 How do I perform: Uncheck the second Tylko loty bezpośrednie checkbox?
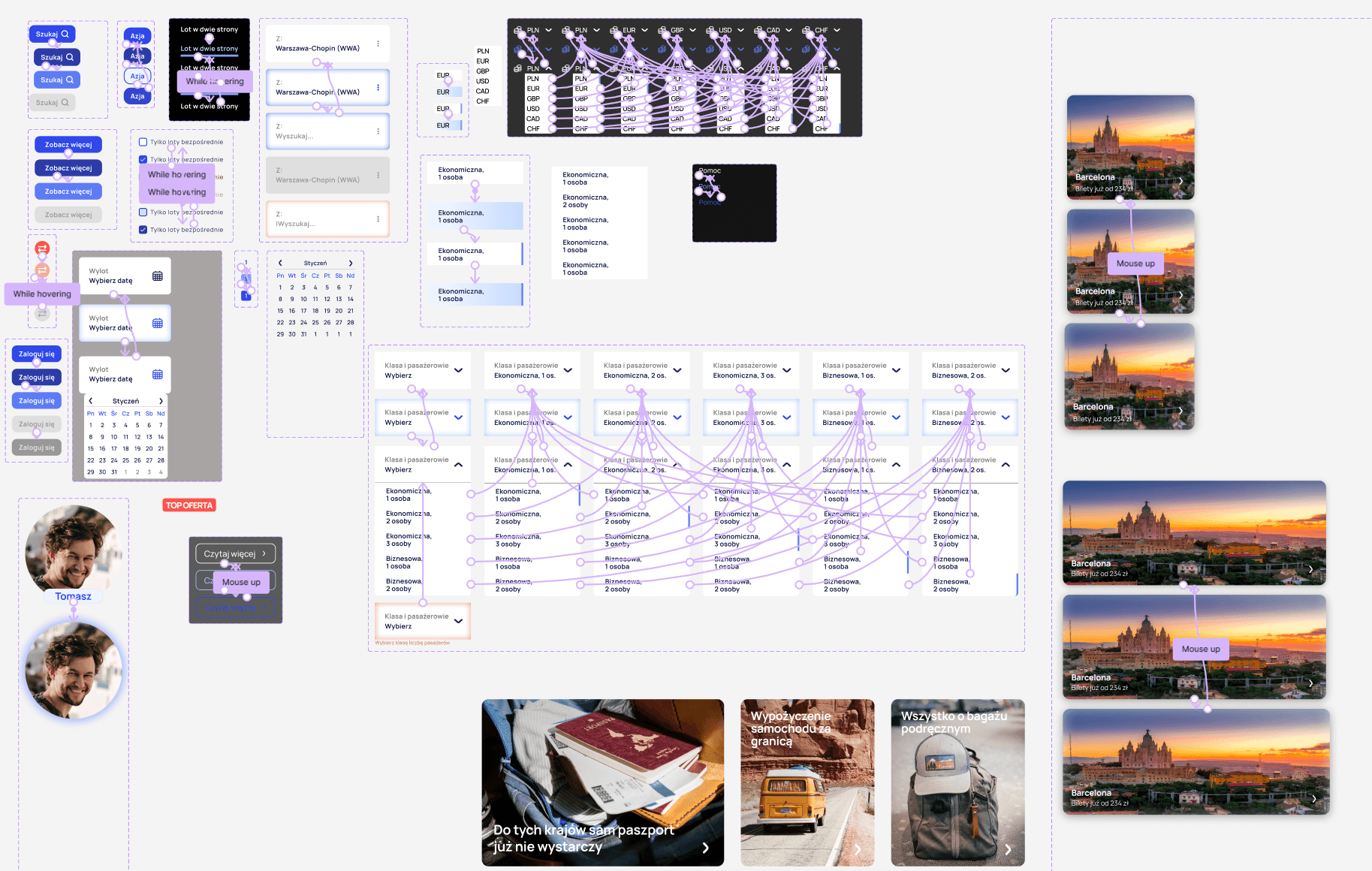tap(143, 159)
